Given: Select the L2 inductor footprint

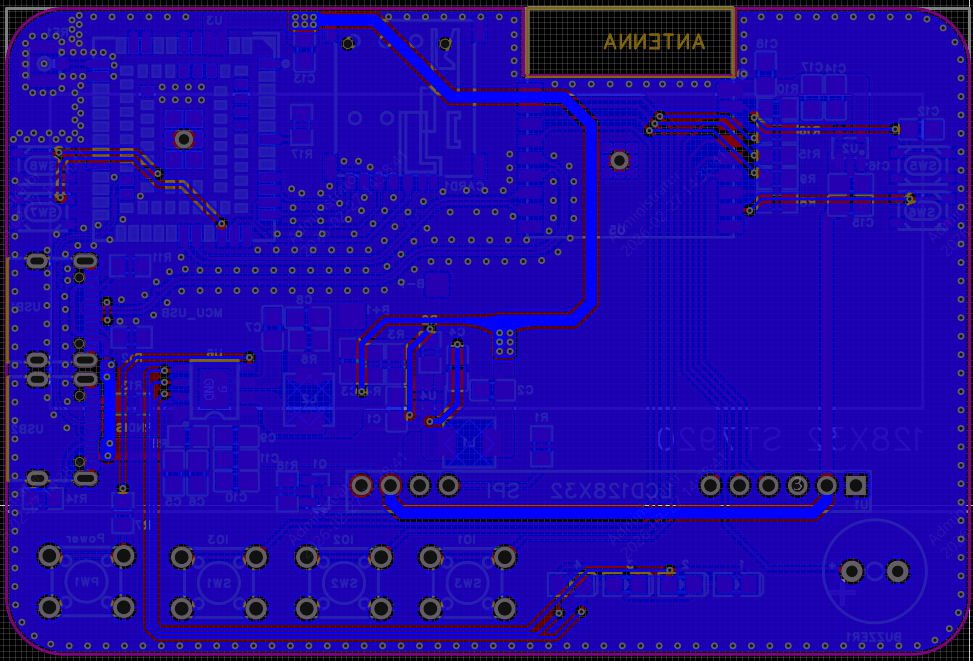Looking at the screenshot, I should 309,397.
